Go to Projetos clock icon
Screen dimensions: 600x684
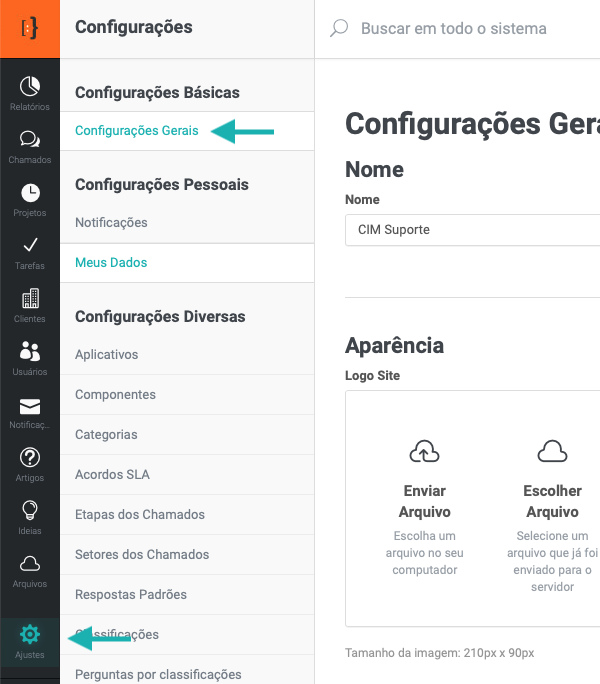[30, 193]
